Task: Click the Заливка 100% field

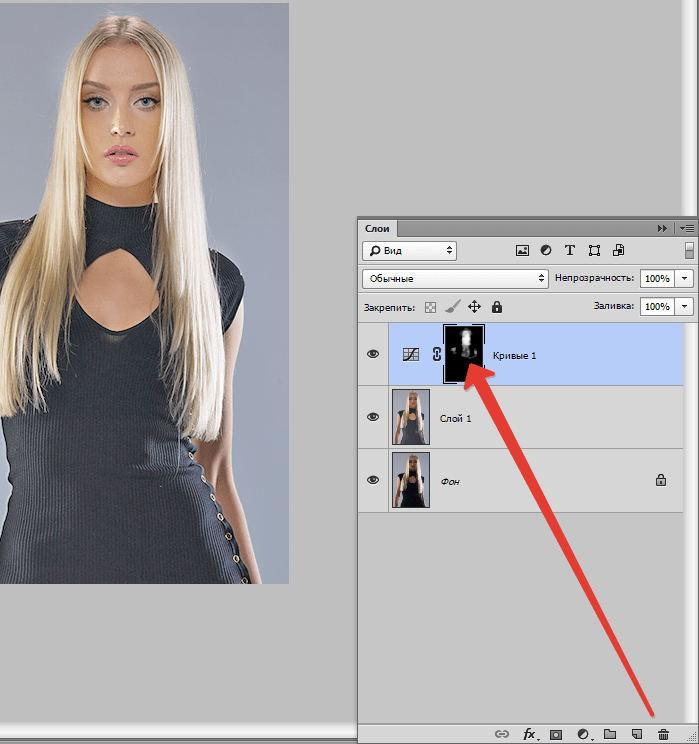Action: (658, 307)
